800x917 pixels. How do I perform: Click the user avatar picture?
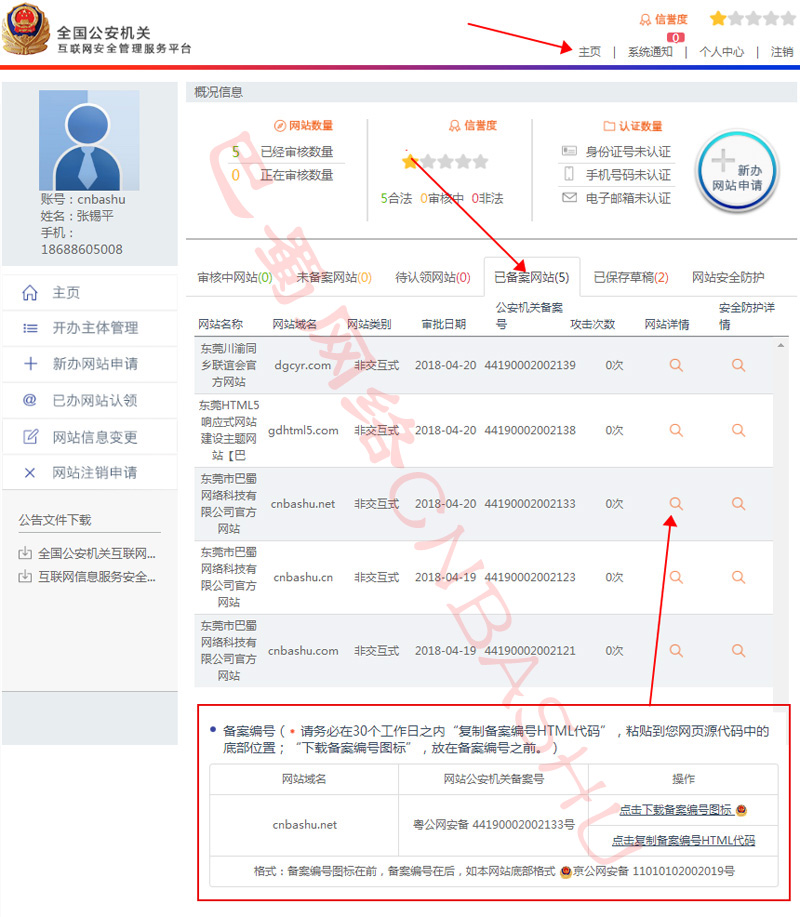click(x=88, y=140)
